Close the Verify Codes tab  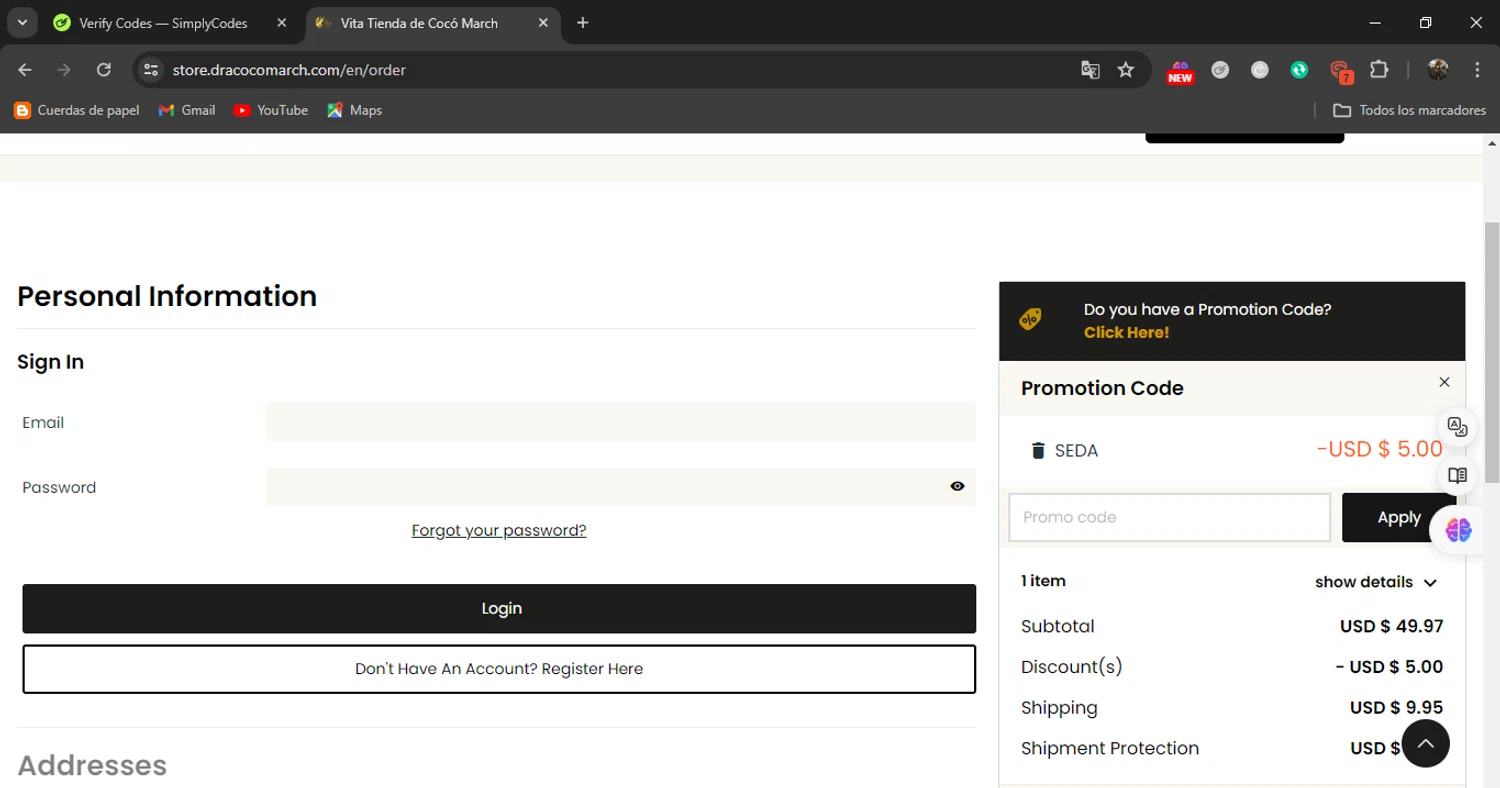[x=281, y=23]
